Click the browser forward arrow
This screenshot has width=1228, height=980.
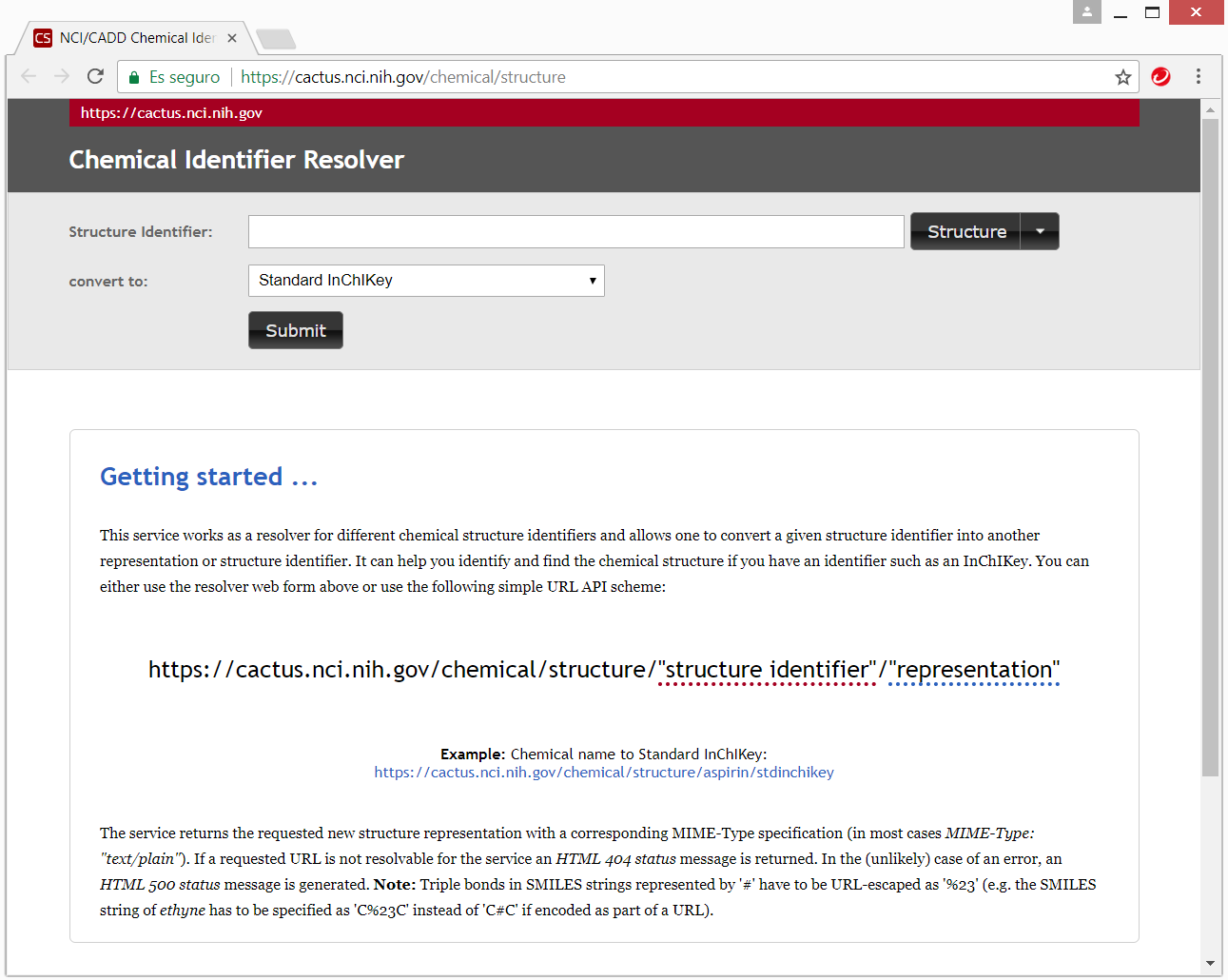click(62, 76)
